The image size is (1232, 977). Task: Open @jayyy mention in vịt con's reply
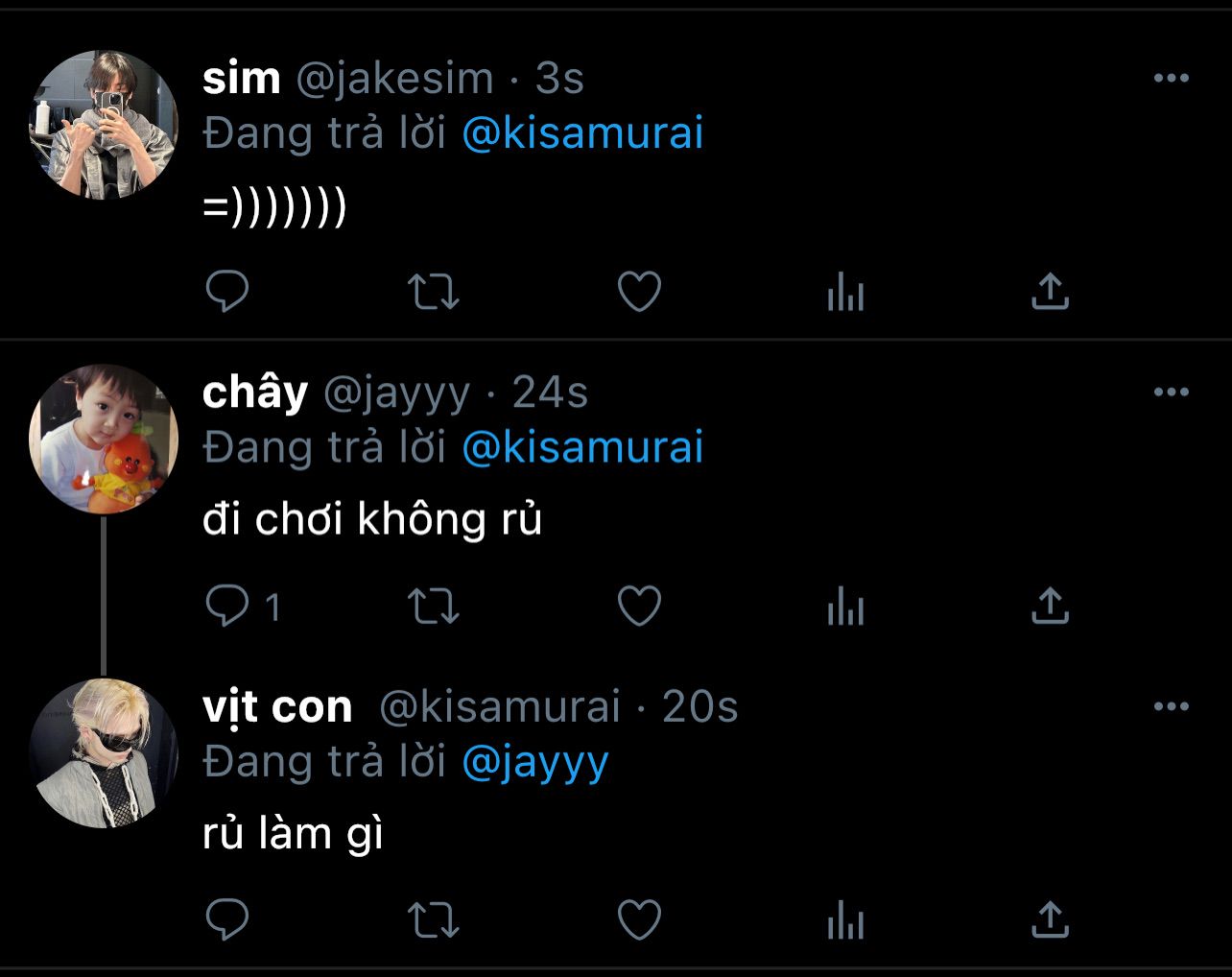(x=535, y=763)
